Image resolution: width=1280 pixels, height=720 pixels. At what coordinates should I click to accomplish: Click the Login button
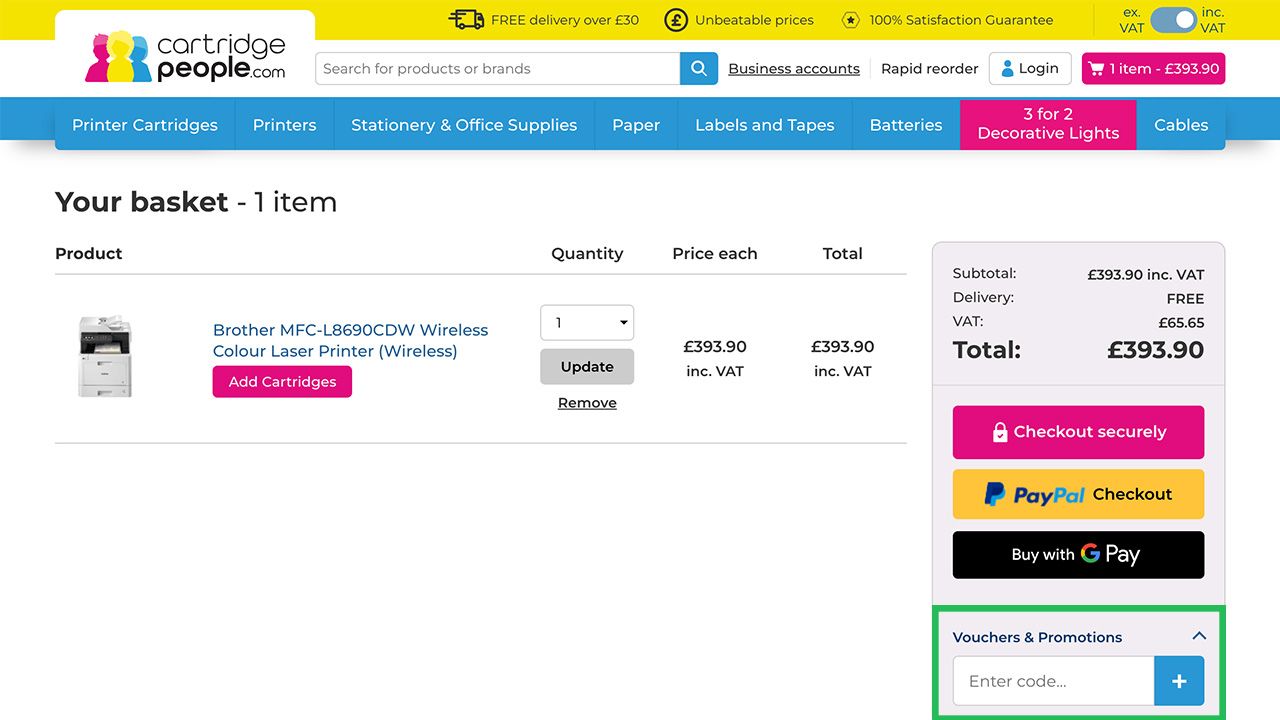pyautogui.click(x=1030, y=69)
